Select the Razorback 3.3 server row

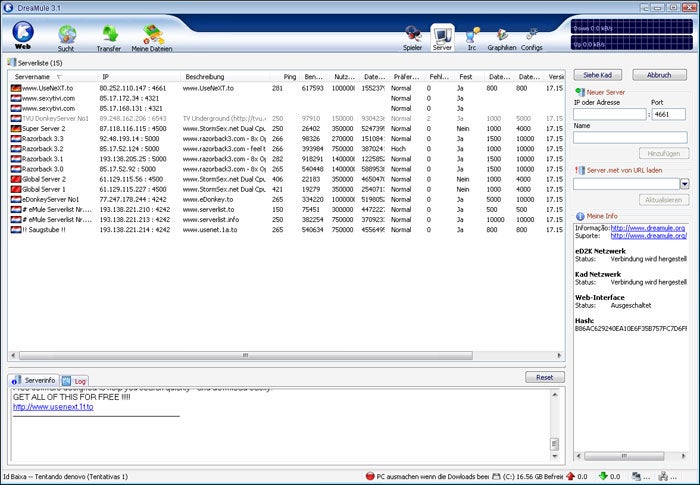tap(286, 139)
